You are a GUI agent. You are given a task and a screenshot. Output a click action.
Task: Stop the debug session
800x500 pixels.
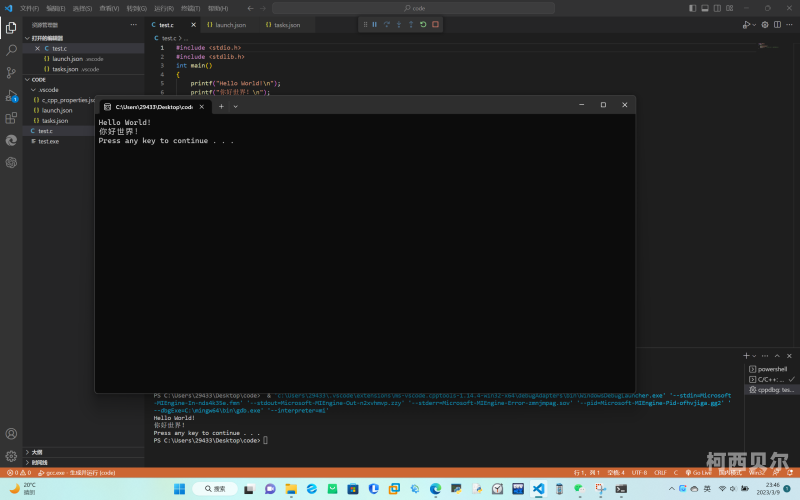tap(435, 24)
